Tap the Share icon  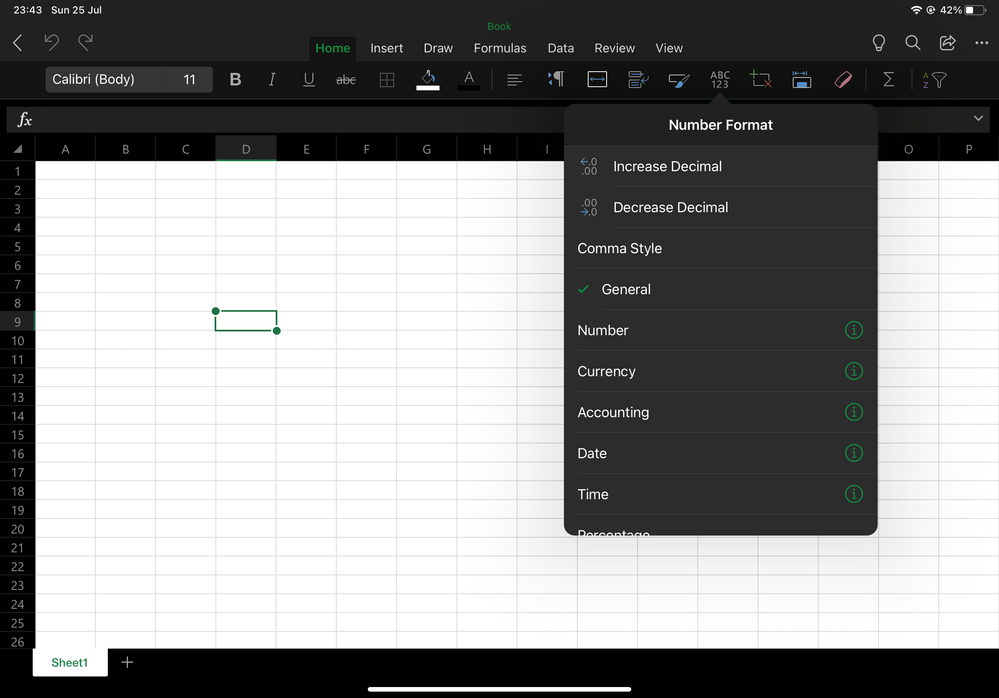pyautogui.click(x=947, y=43)
